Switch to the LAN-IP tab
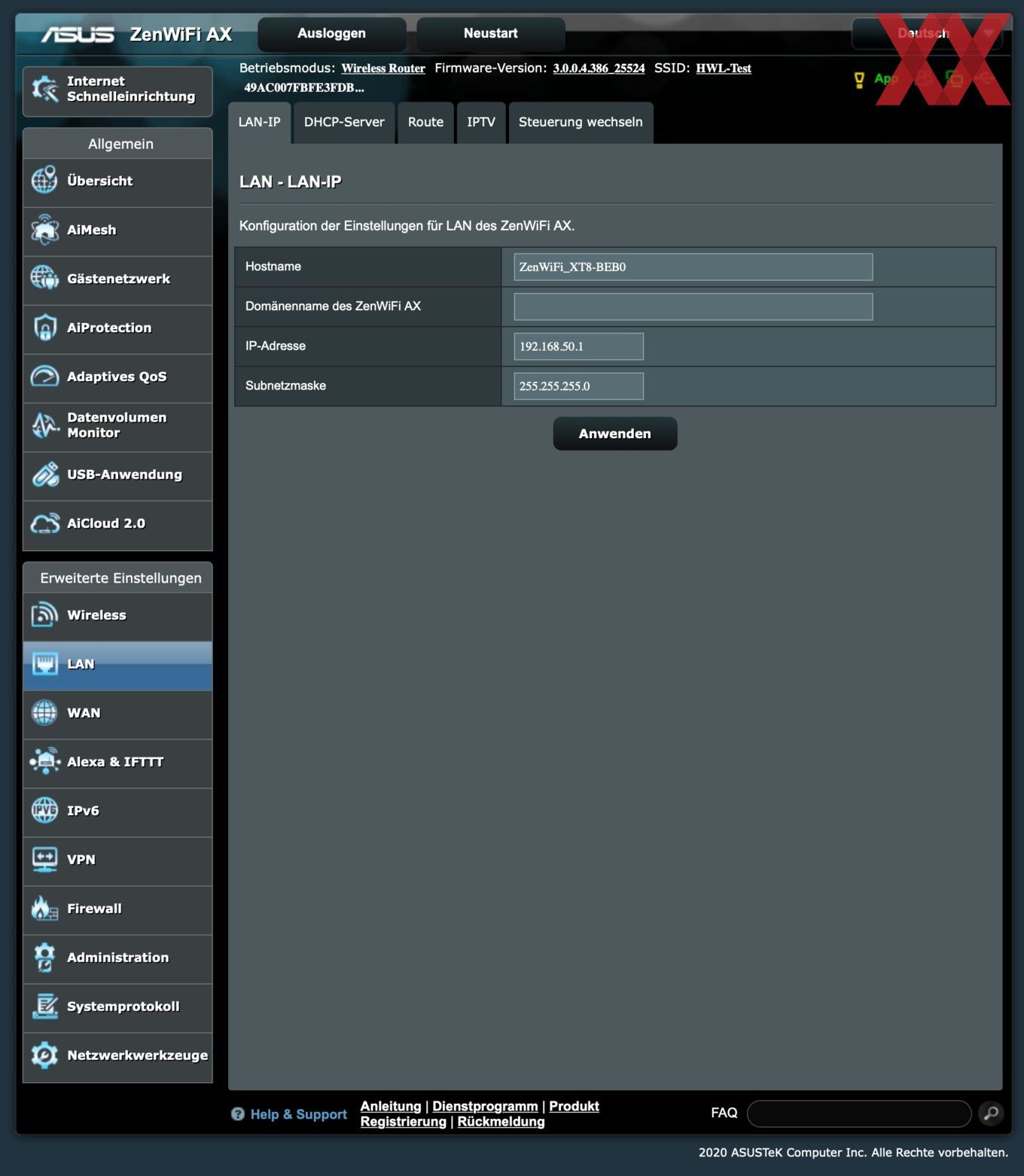Viewport: 1024px width, 1176px height. [260, 123]
